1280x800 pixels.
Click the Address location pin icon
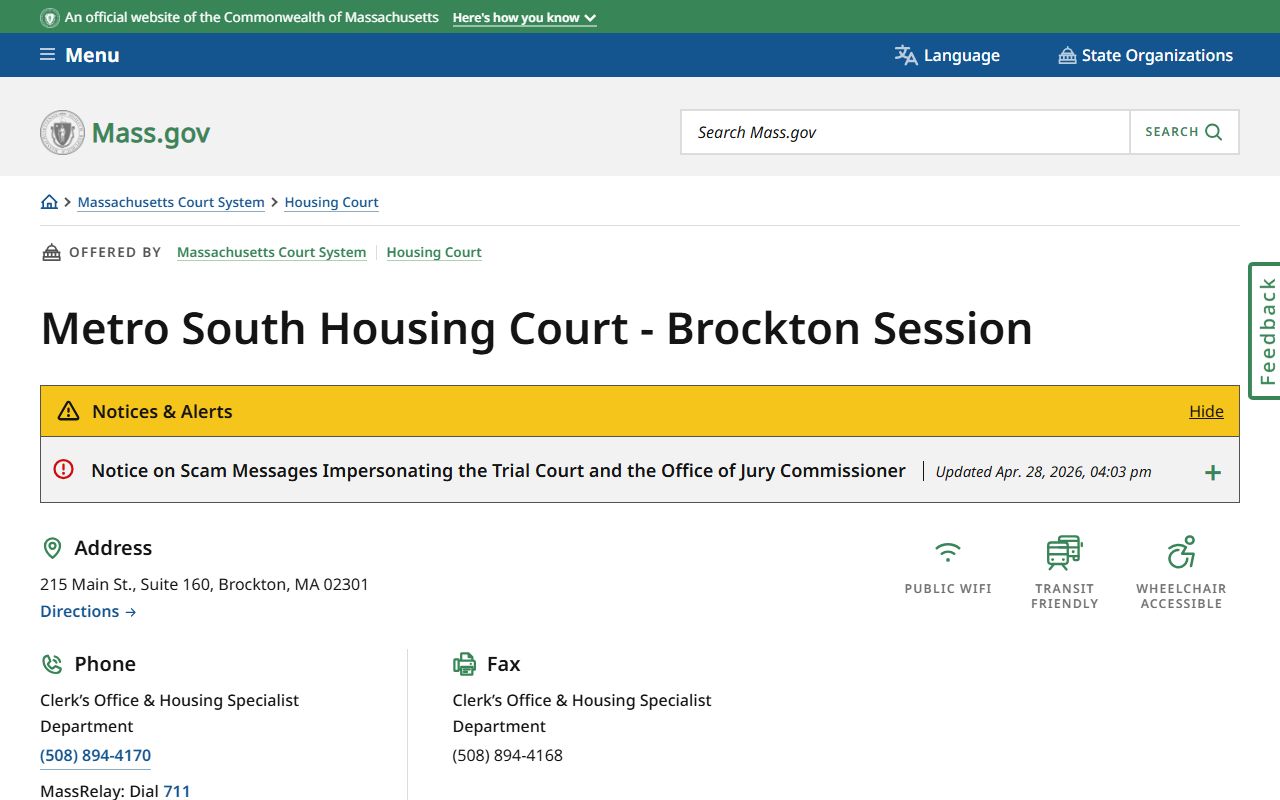click(x=52, y=548)
